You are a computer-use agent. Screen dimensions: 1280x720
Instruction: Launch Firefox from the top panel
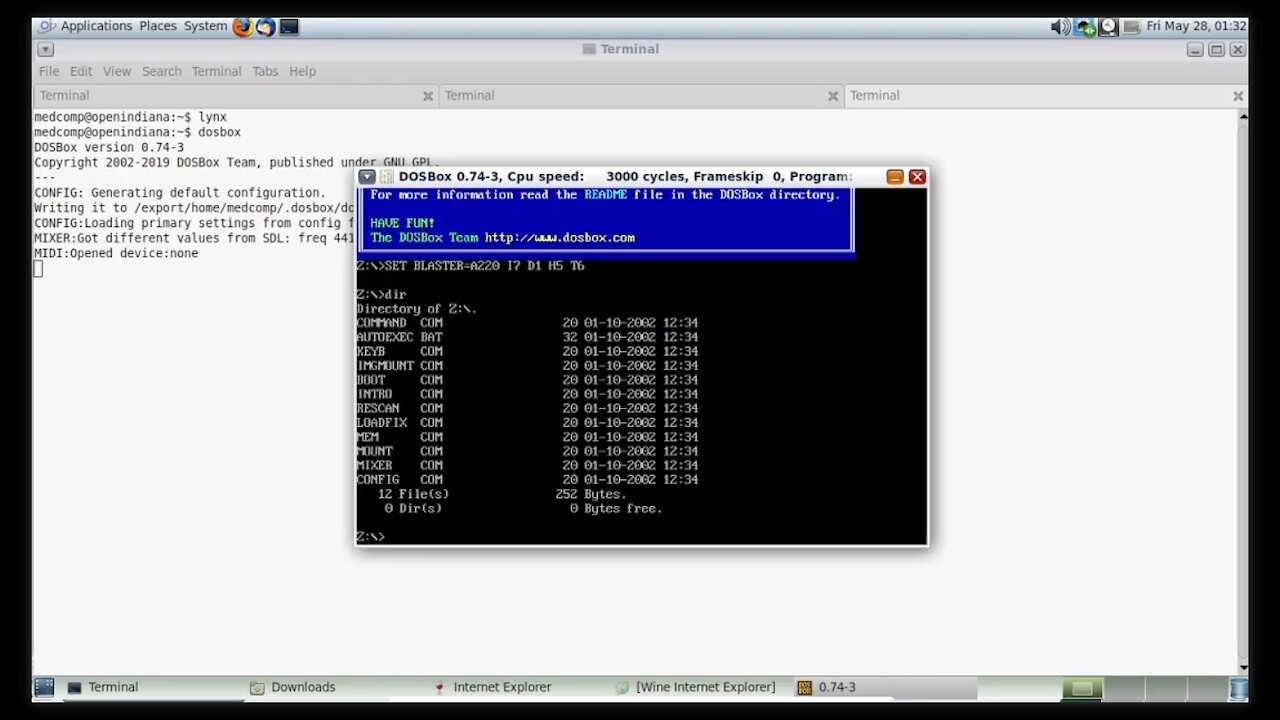pyautogui.click(x=243, y=26)
